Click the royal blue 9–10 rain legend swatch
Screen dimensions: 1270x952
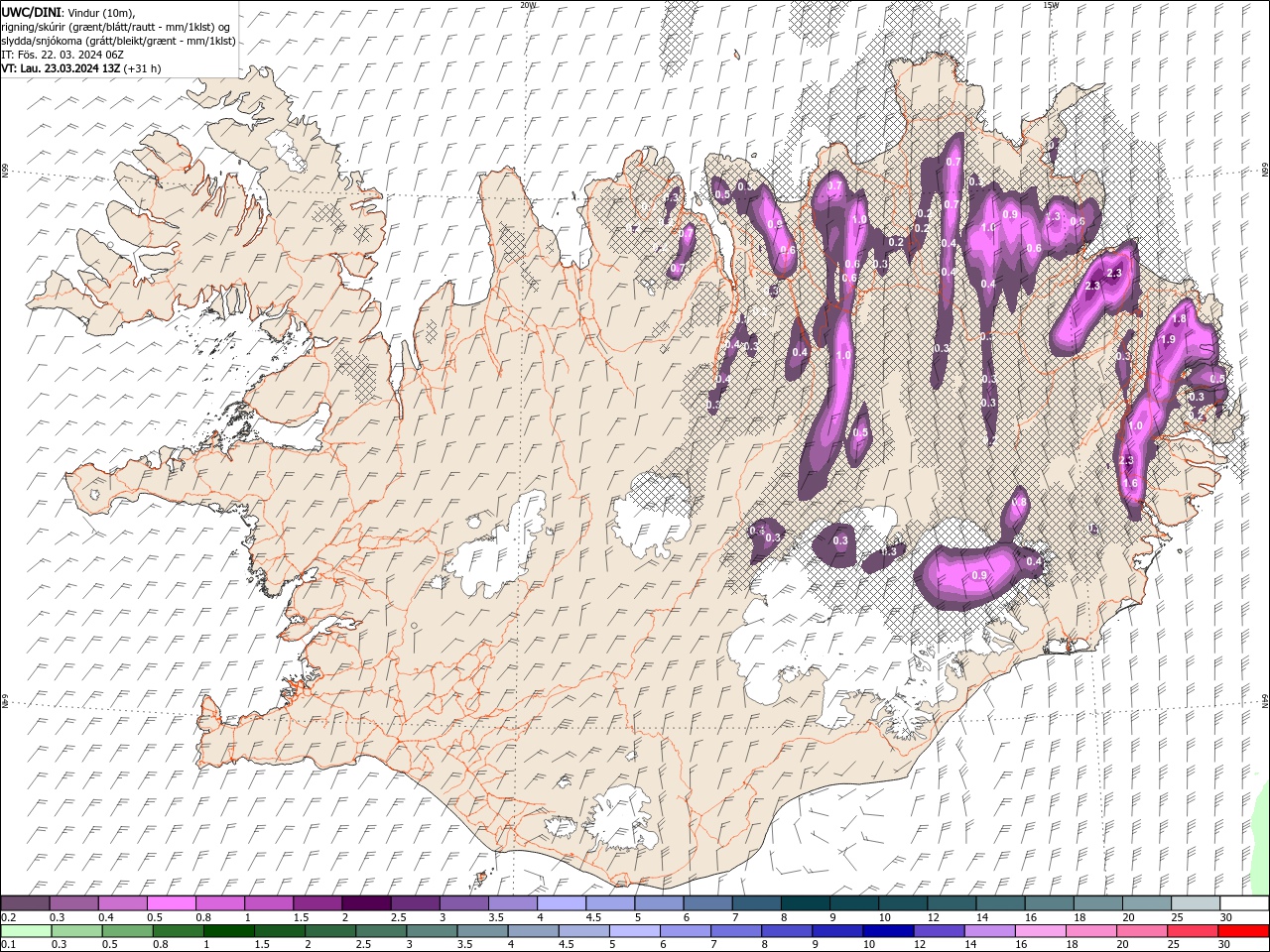coord(837,931)
